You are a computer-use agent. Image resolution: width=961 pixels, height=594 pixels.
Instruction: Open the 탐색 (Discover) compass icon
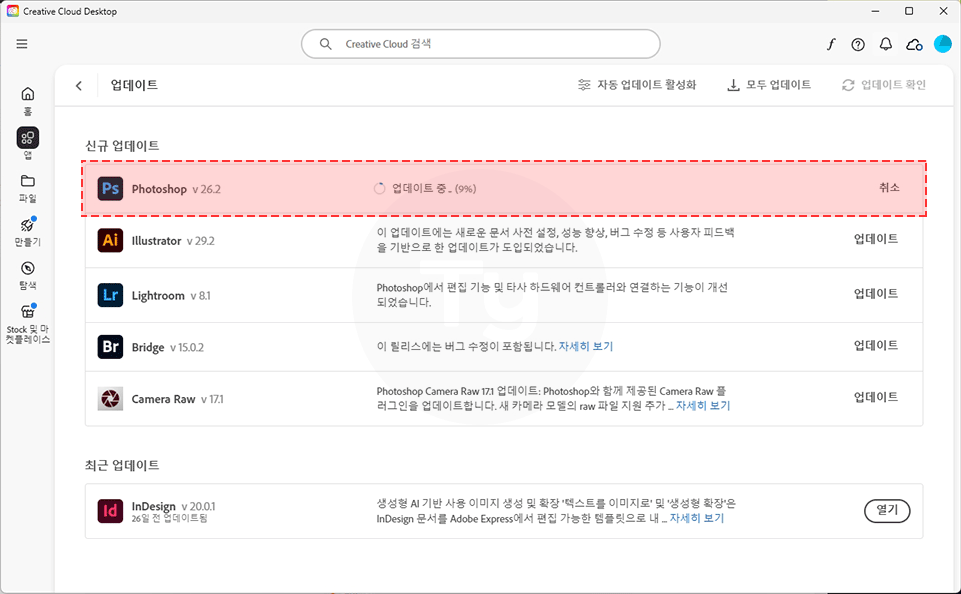click(x=28, y=275)
